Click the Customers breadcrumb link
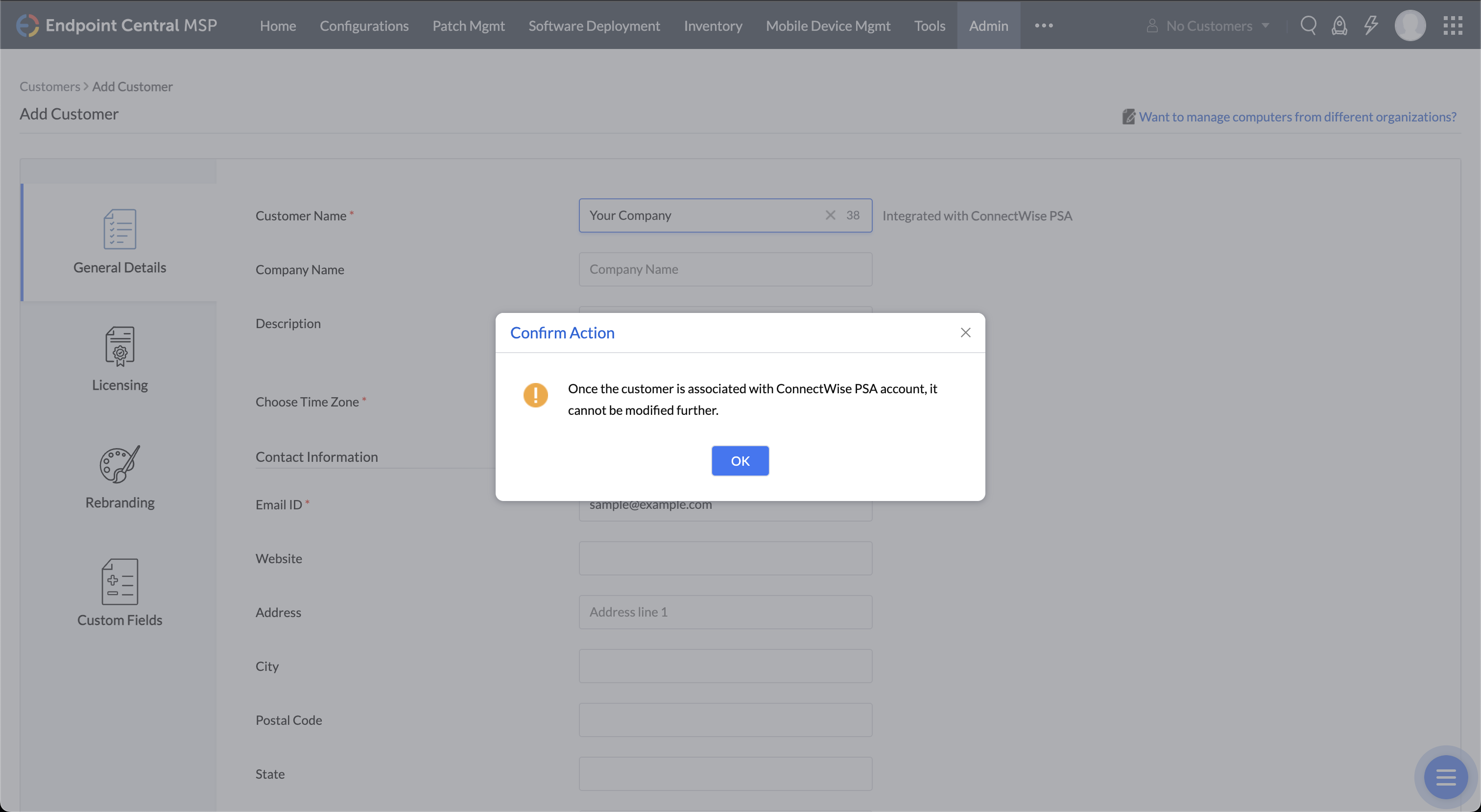Image resolution: width=1481 pixels, height=812 pixels. point(49,86)
